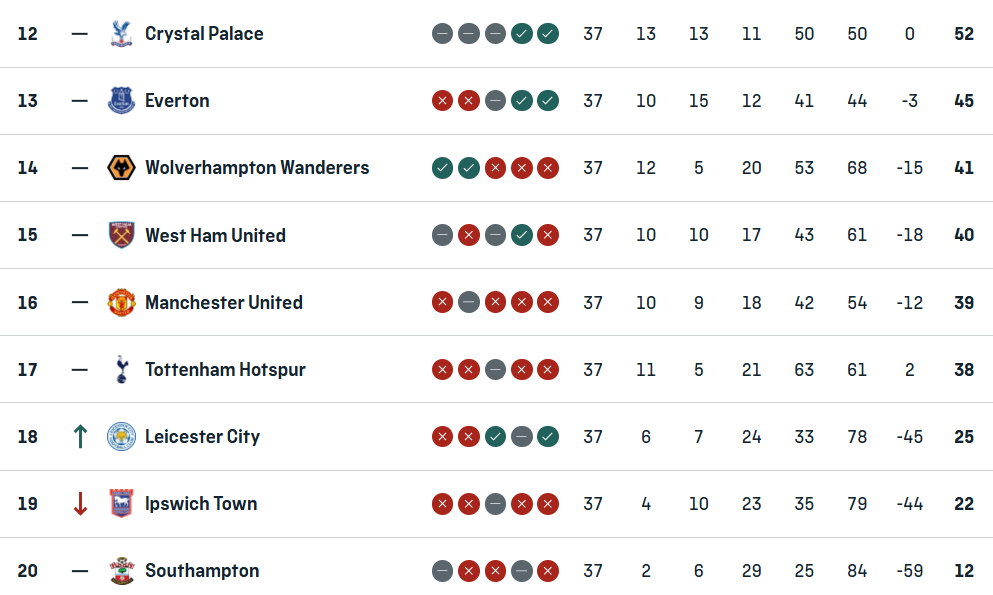
Task: Click the Tottenham Hotspur cockerel crest
Action: click(121, 369)
